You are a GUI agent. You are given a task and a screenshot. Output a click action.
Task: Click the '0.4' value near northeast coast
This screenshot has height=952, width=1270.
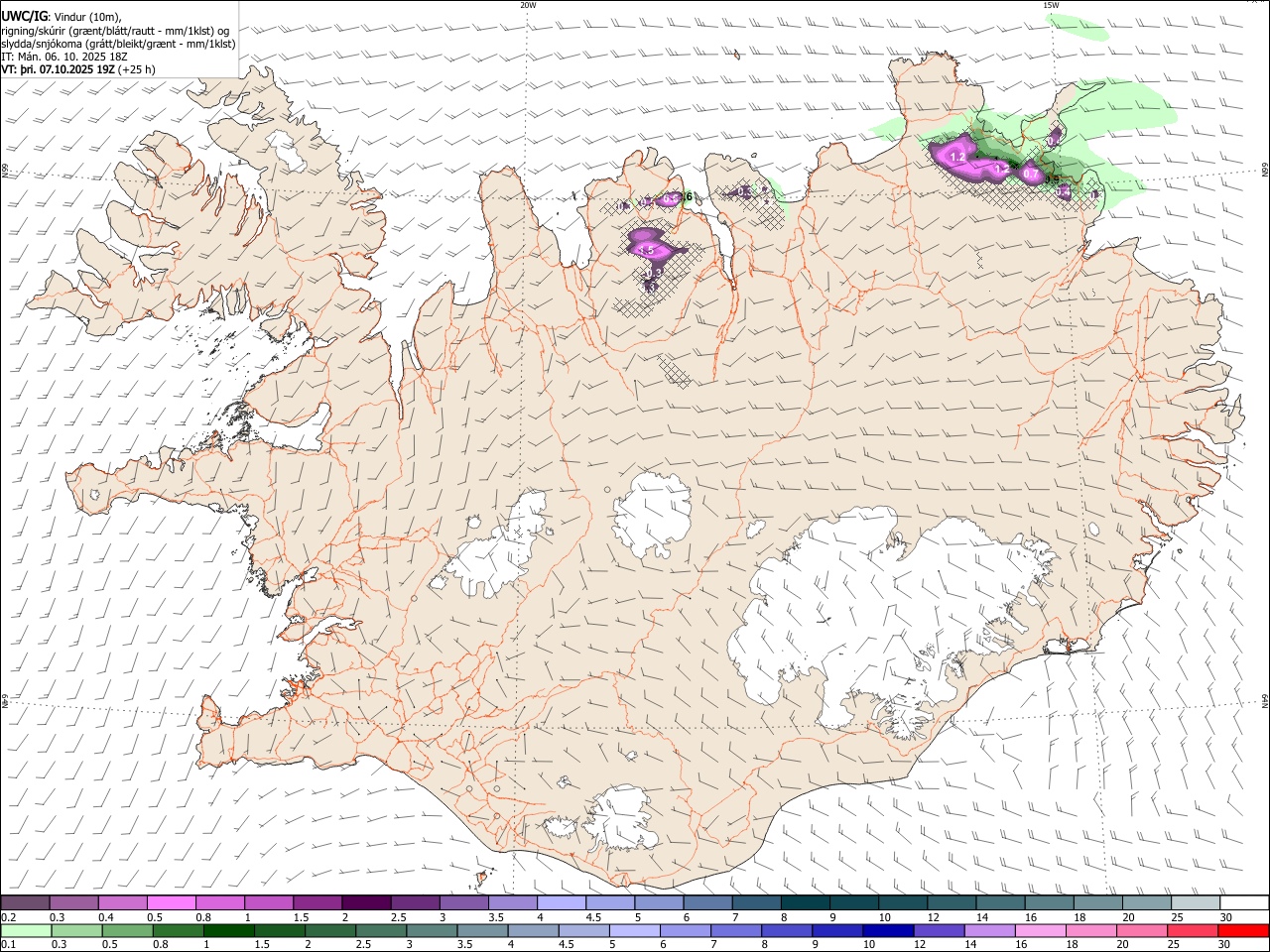1063,191
